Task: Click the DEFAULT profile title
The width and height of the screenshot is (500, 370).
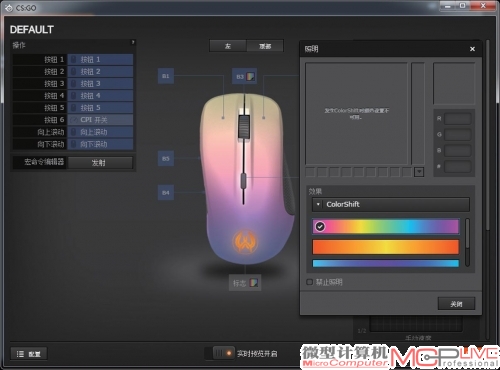Action: 32,30
